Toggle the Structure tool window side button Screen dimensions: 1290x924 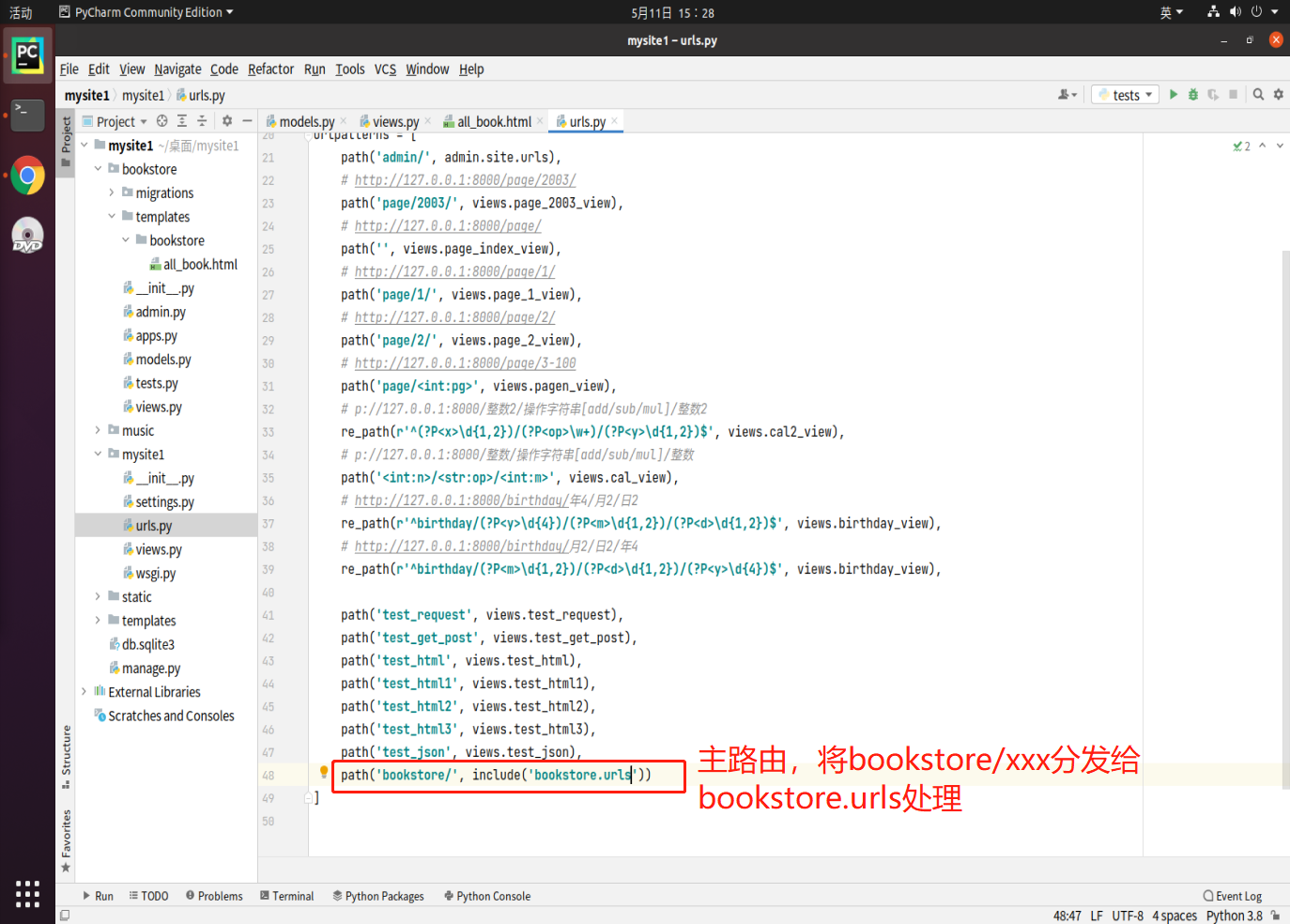click(x=66, y=757)
